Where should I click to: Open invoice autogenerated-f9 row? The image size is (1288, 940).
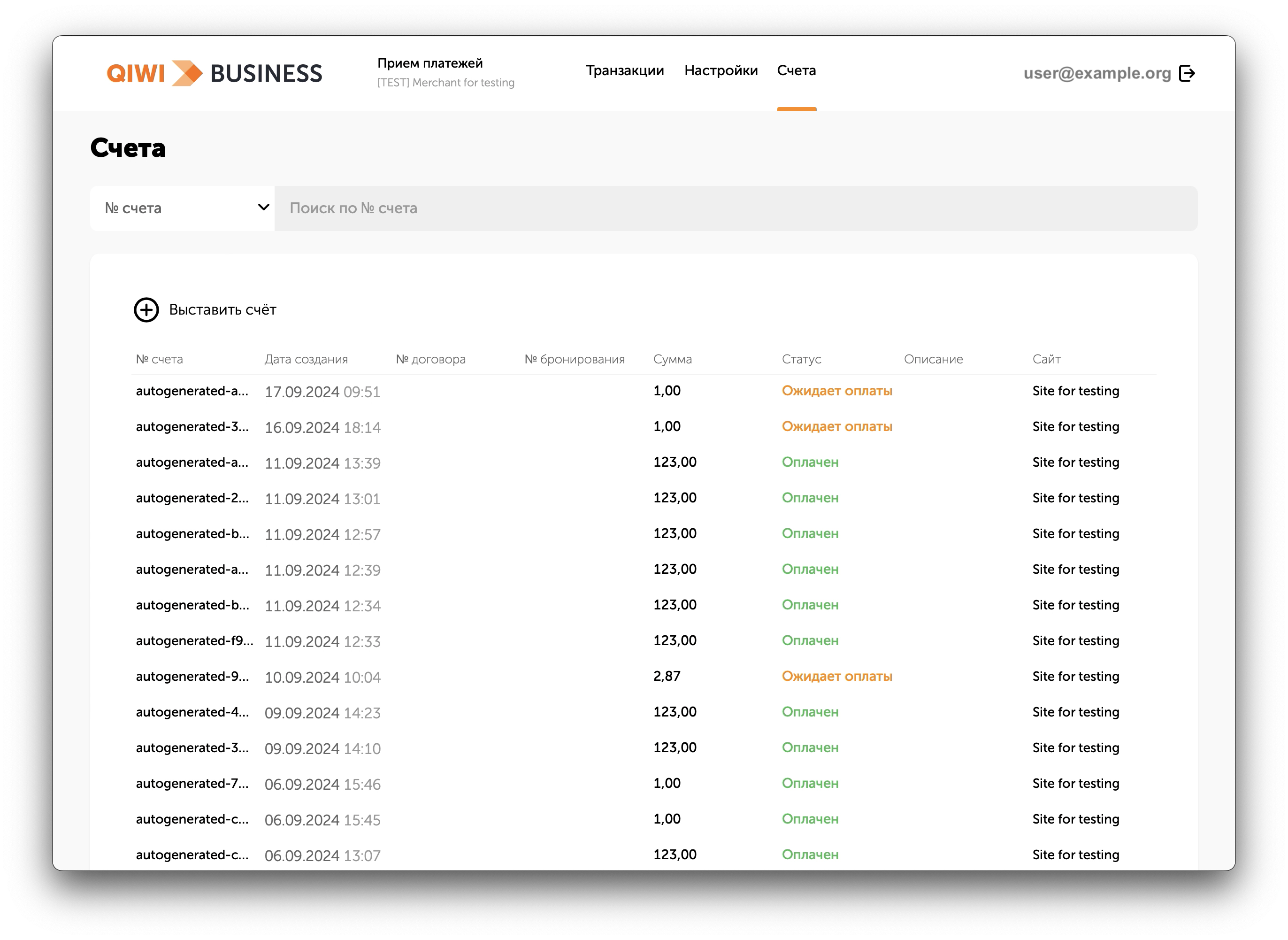pyautogui.click(x=194, y=641)
